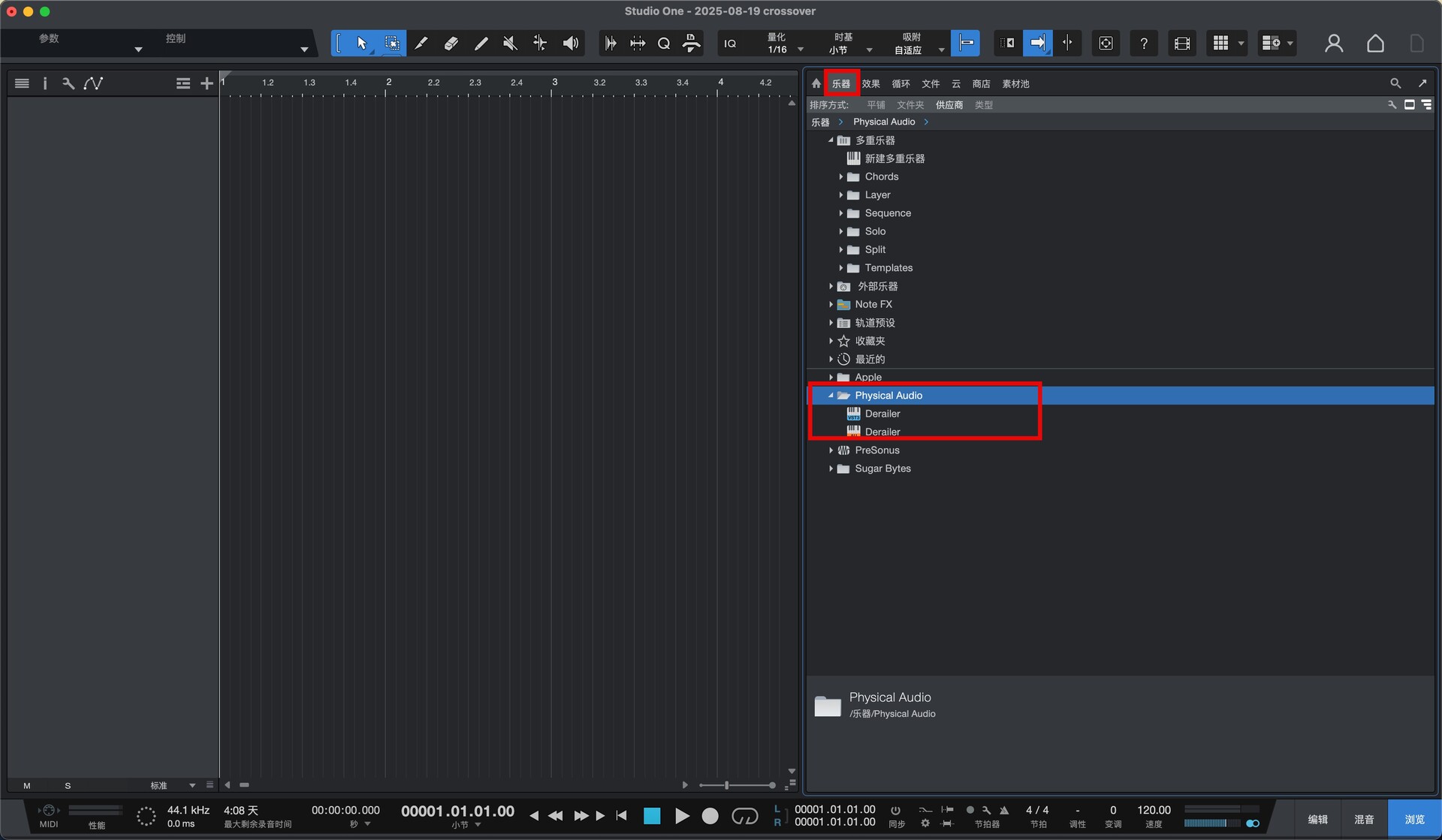Sort browser by 文件夹 folder
The image size is (1442, 840).
tap(910, 105)
